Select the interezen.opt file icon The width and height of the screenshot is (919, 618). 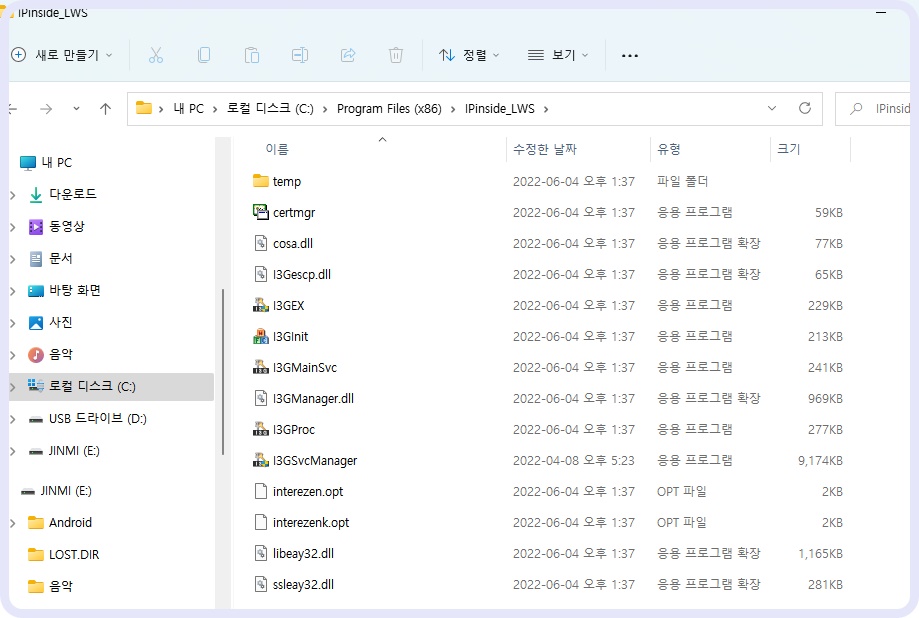pyautogui.click(x=261, y=491)
